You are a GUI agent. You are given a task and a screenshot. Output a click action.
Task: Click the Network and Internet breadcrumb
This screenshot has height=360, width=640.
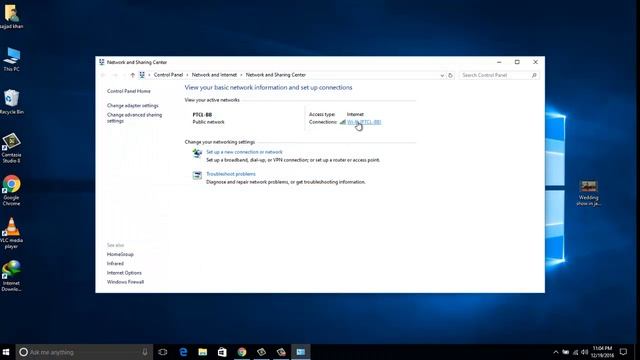(214, 75)
